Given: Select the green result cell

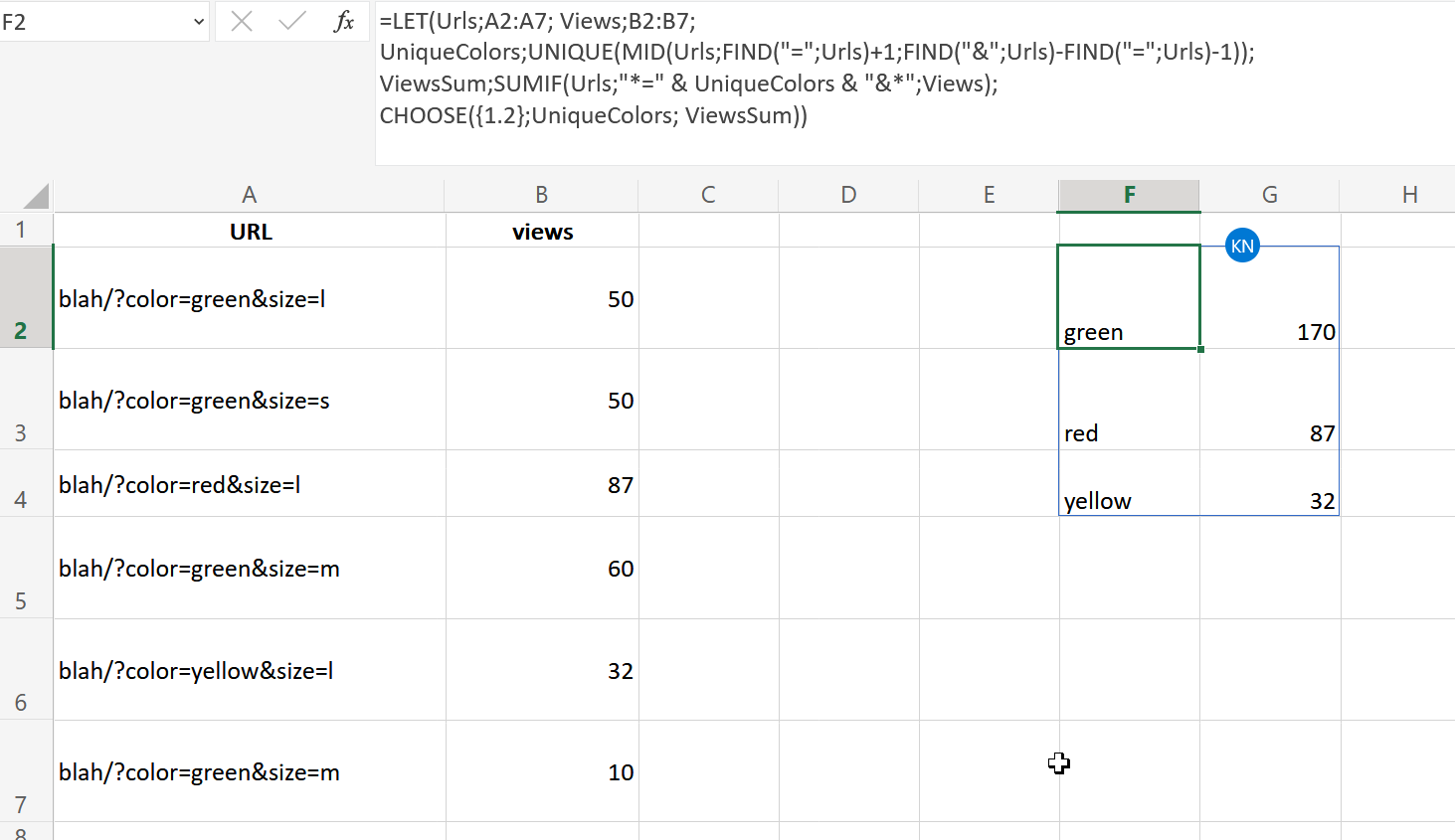Looking at the screenshot, I should pyautogui.click(x=1129, y=297).
